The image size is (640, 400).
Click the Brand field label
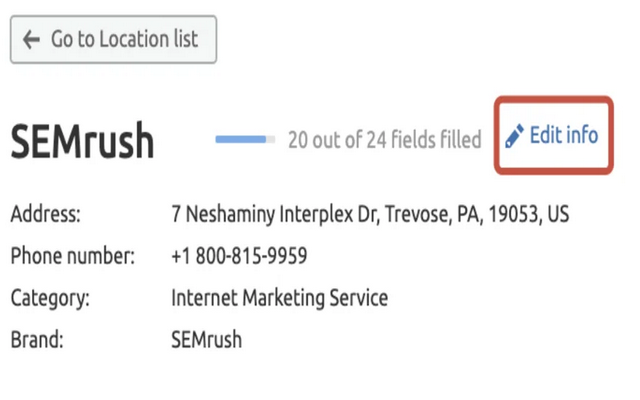[x=37, y=340]
